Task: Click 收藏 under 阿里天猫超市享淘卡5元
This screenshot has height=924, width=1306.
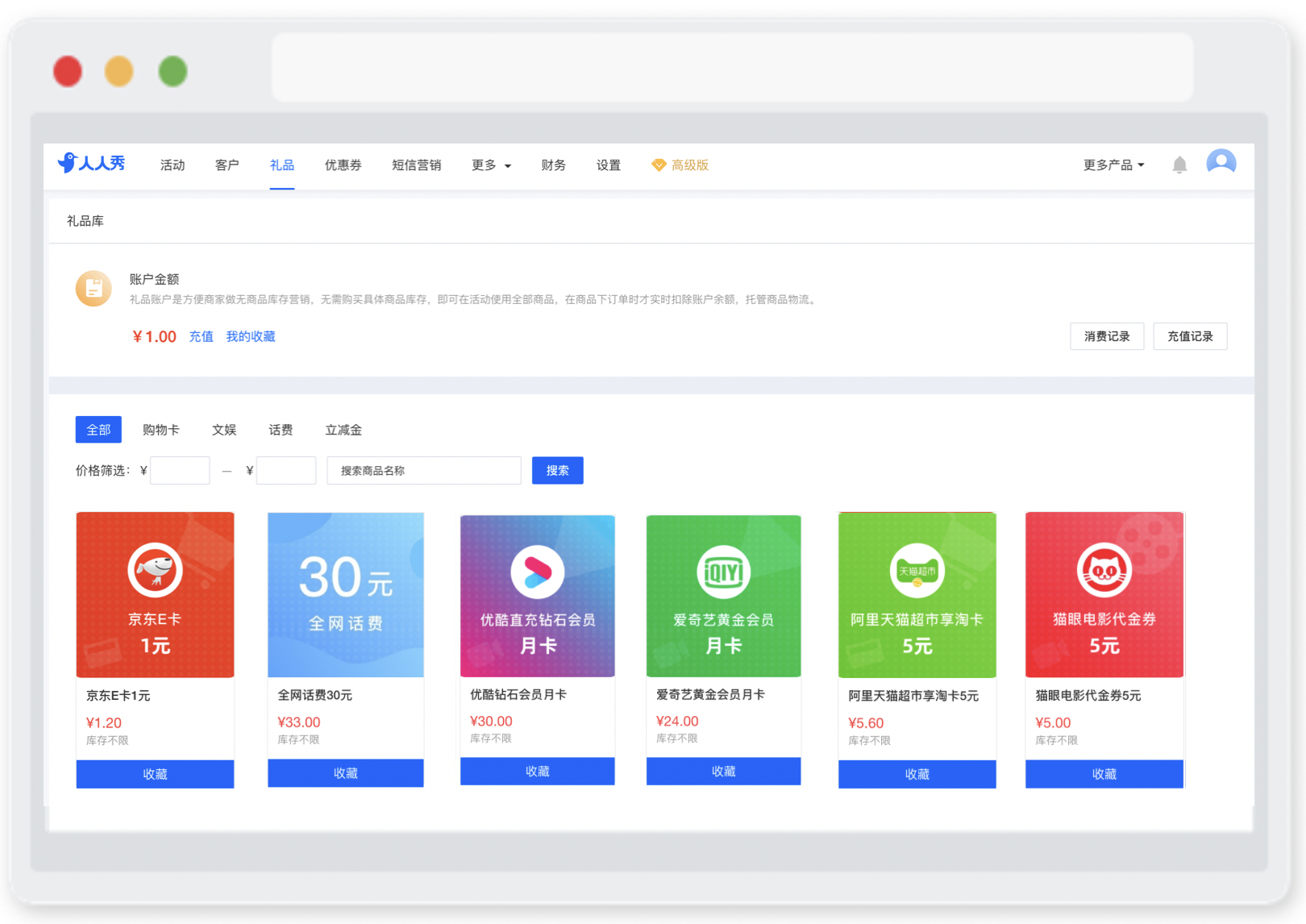Action: [917, 774]
